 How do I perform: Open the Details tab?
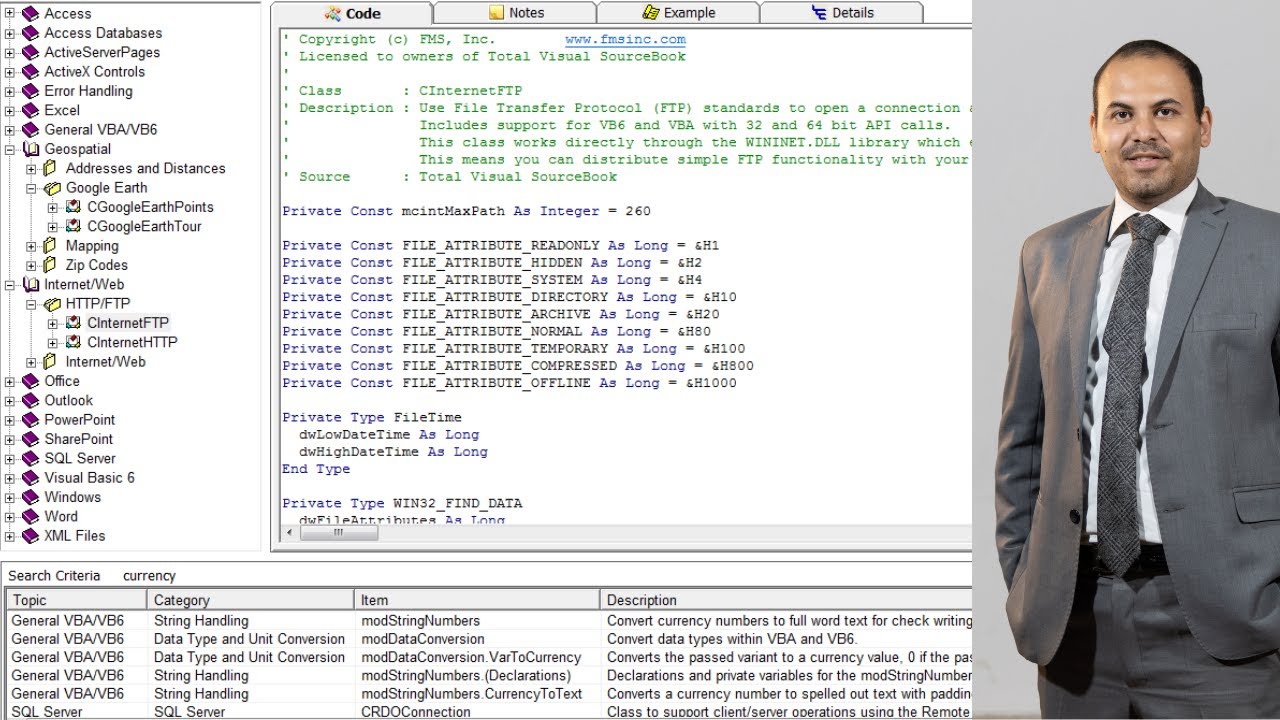(842, 13)
